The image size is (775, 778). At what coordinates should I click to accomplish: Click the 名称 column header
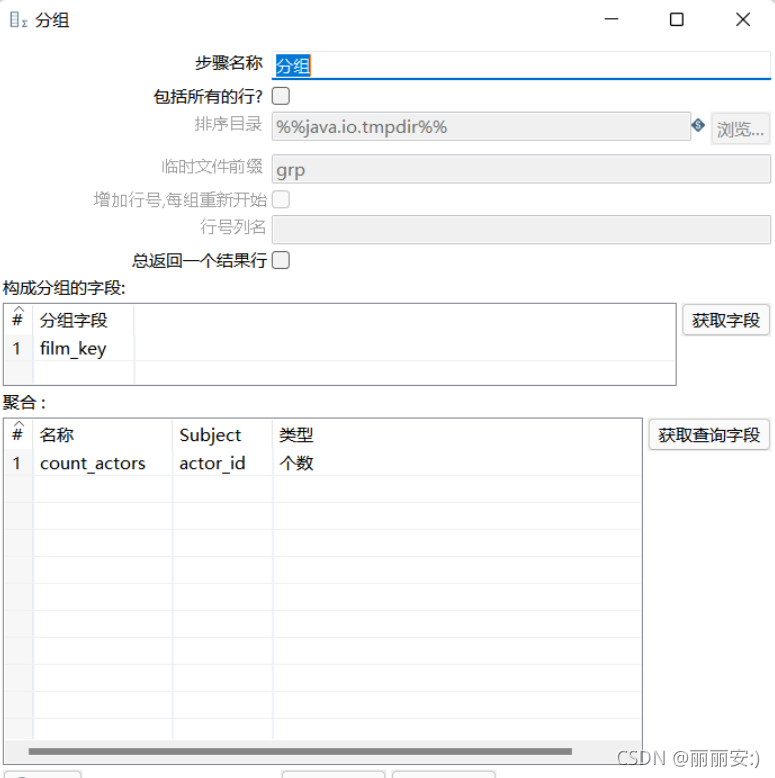coord(103,435)
